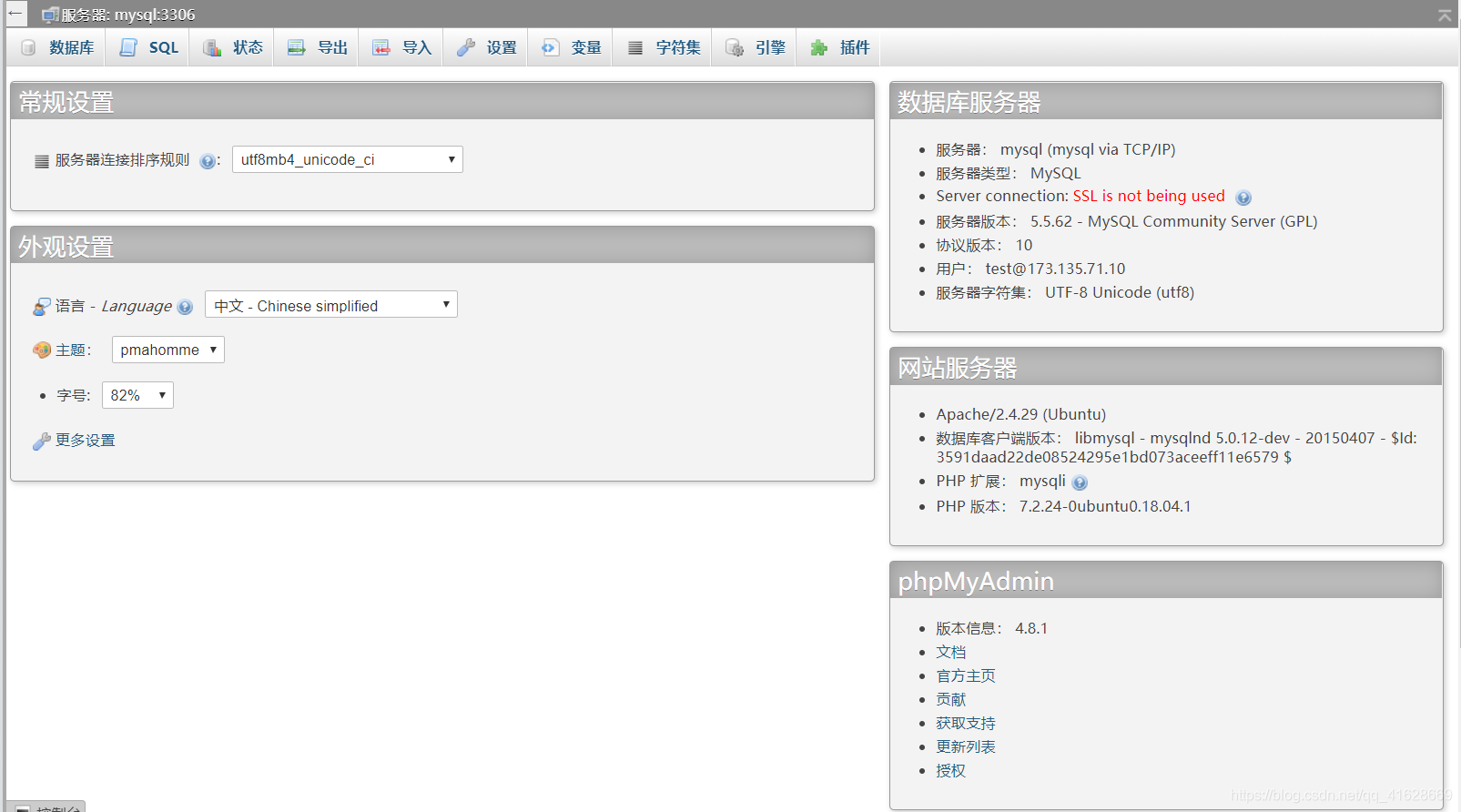Open the 引擎 tab
The image size is (1461, 812).
[754, 47]
